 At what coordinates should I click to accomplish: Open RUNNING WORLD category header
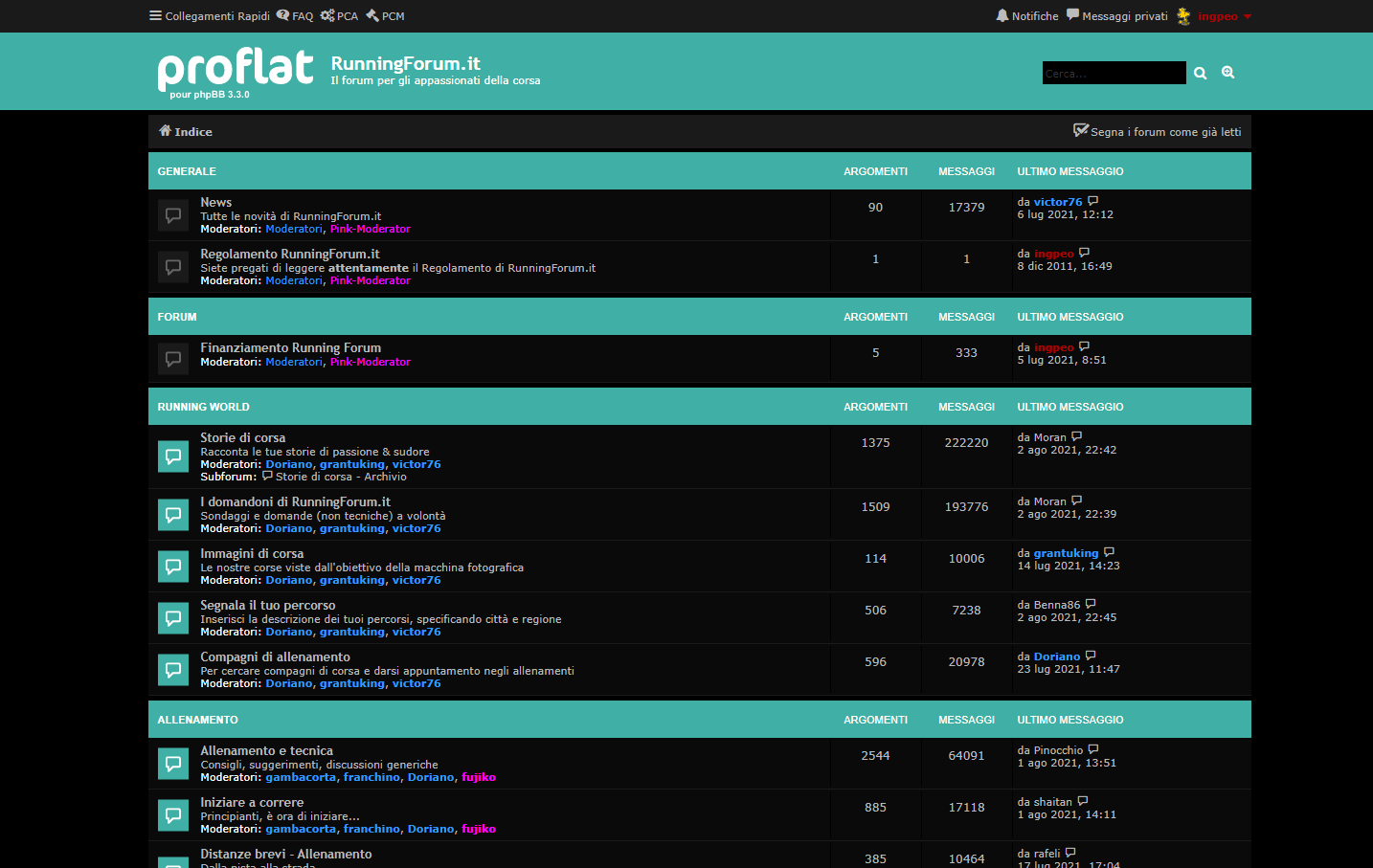tap(204, 407)
